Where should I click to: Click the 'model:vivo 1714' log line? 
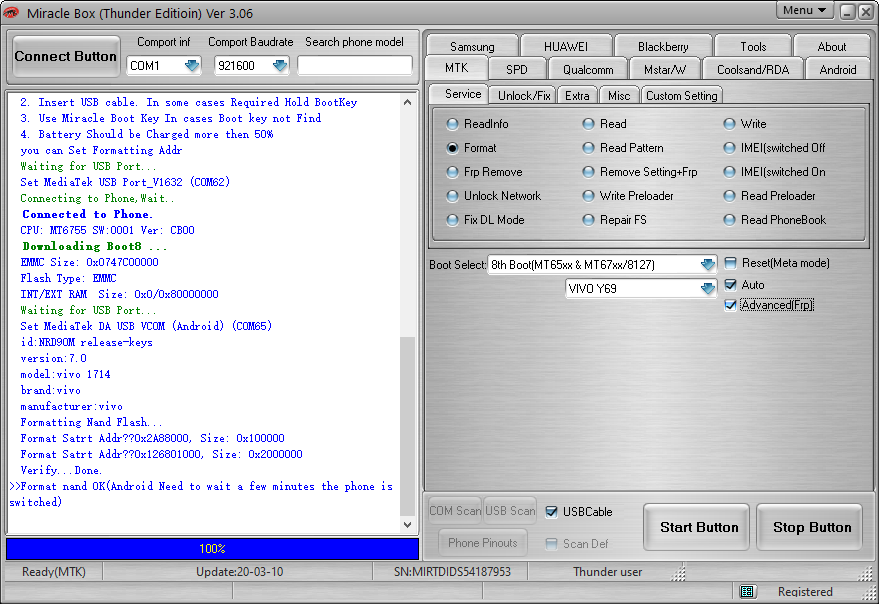click(x=65, y=374)
